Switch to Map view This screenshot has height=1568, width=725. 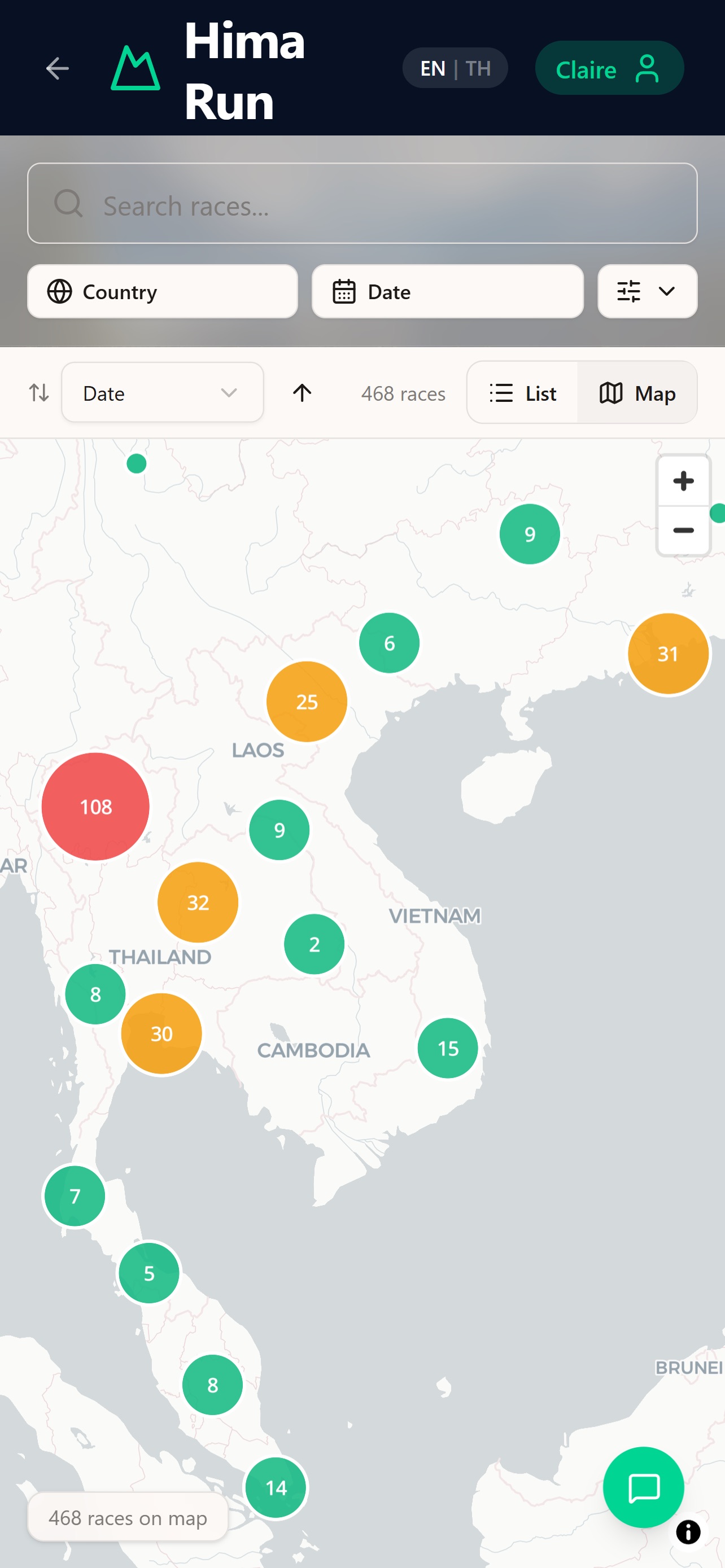637,393
